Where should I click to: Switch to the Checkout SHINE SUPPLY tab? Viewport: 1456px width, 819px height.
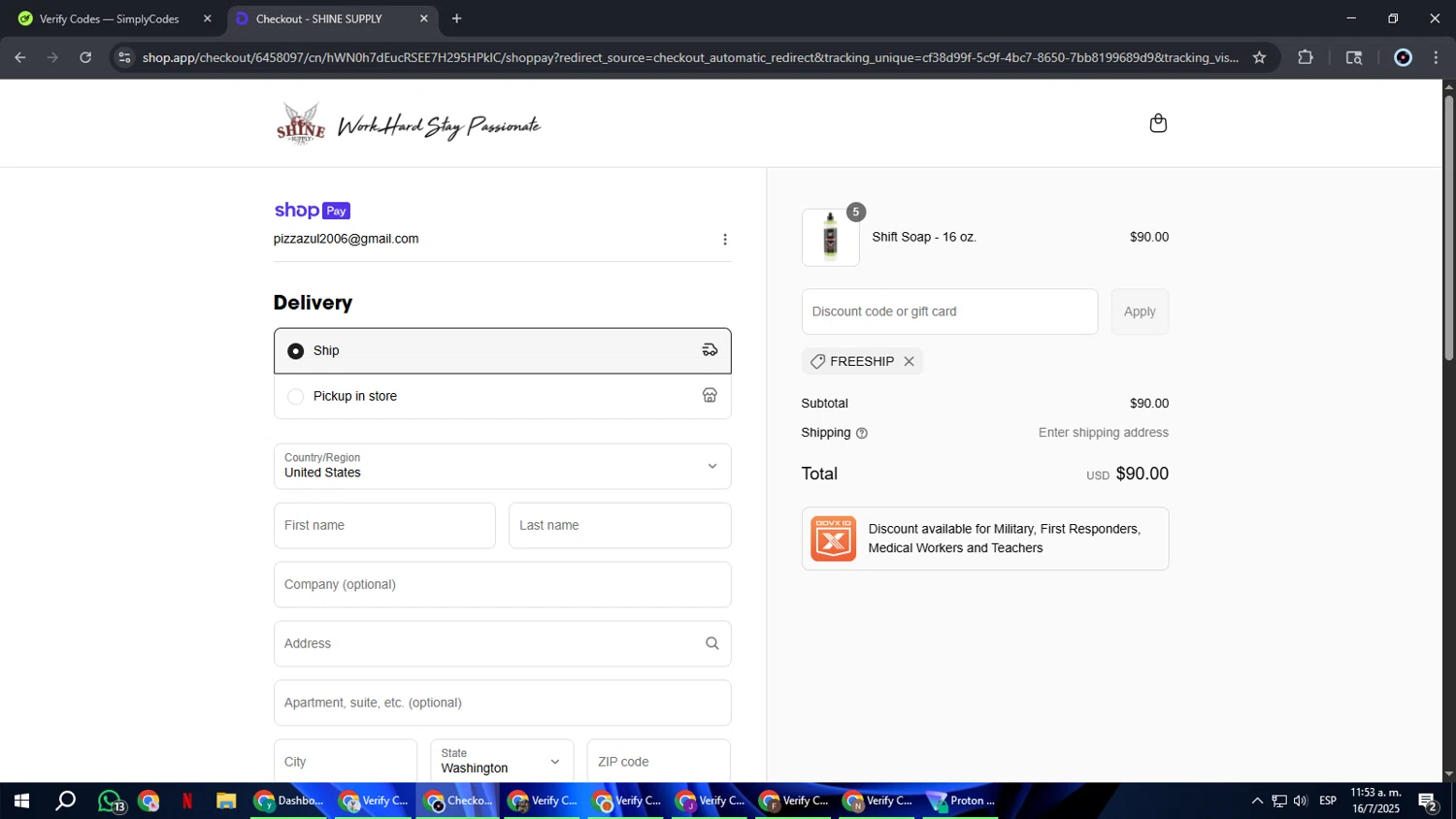pos(331,18)
